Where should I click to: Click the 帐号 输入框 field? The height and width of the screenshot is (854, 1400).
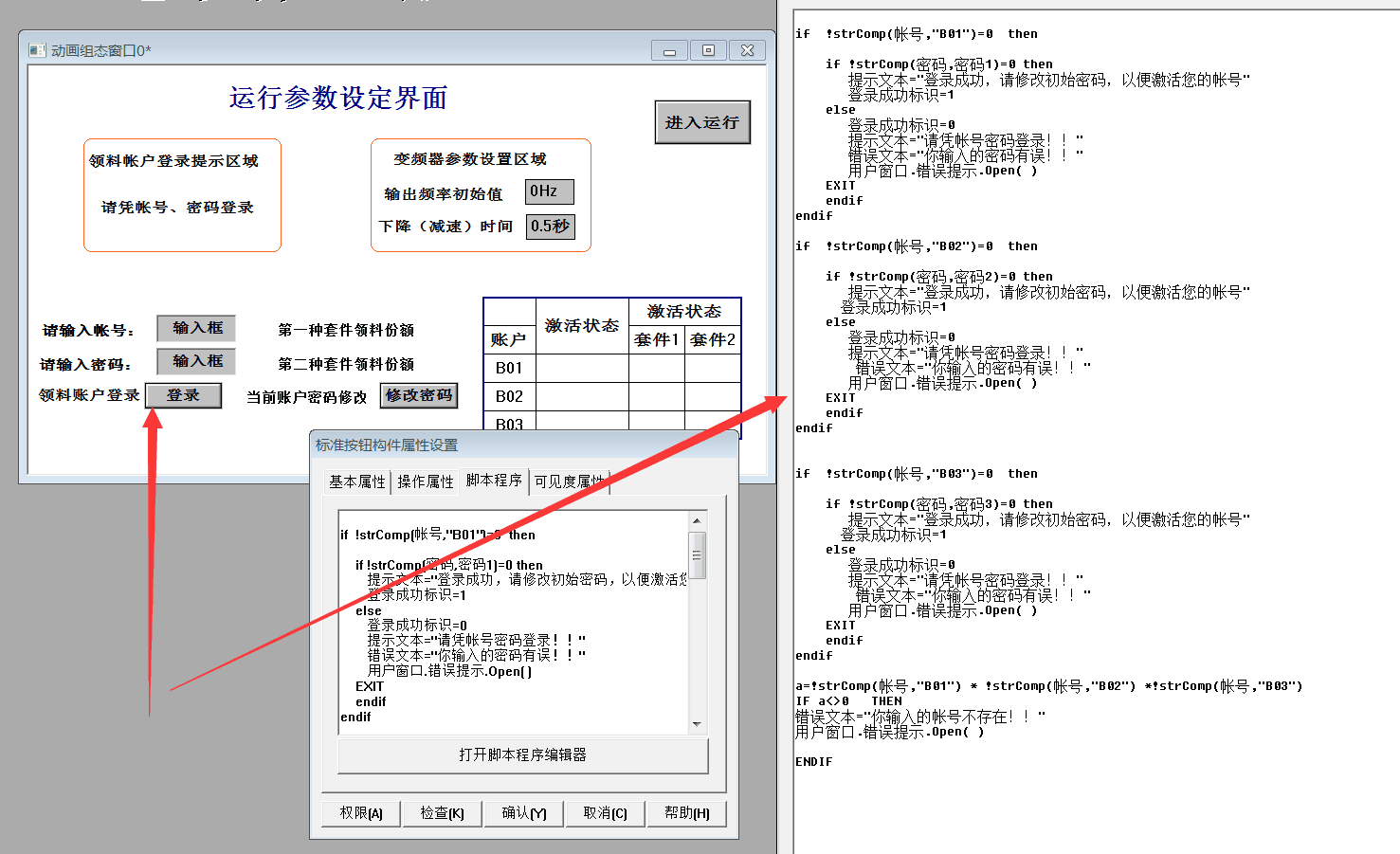click(196, 328)
